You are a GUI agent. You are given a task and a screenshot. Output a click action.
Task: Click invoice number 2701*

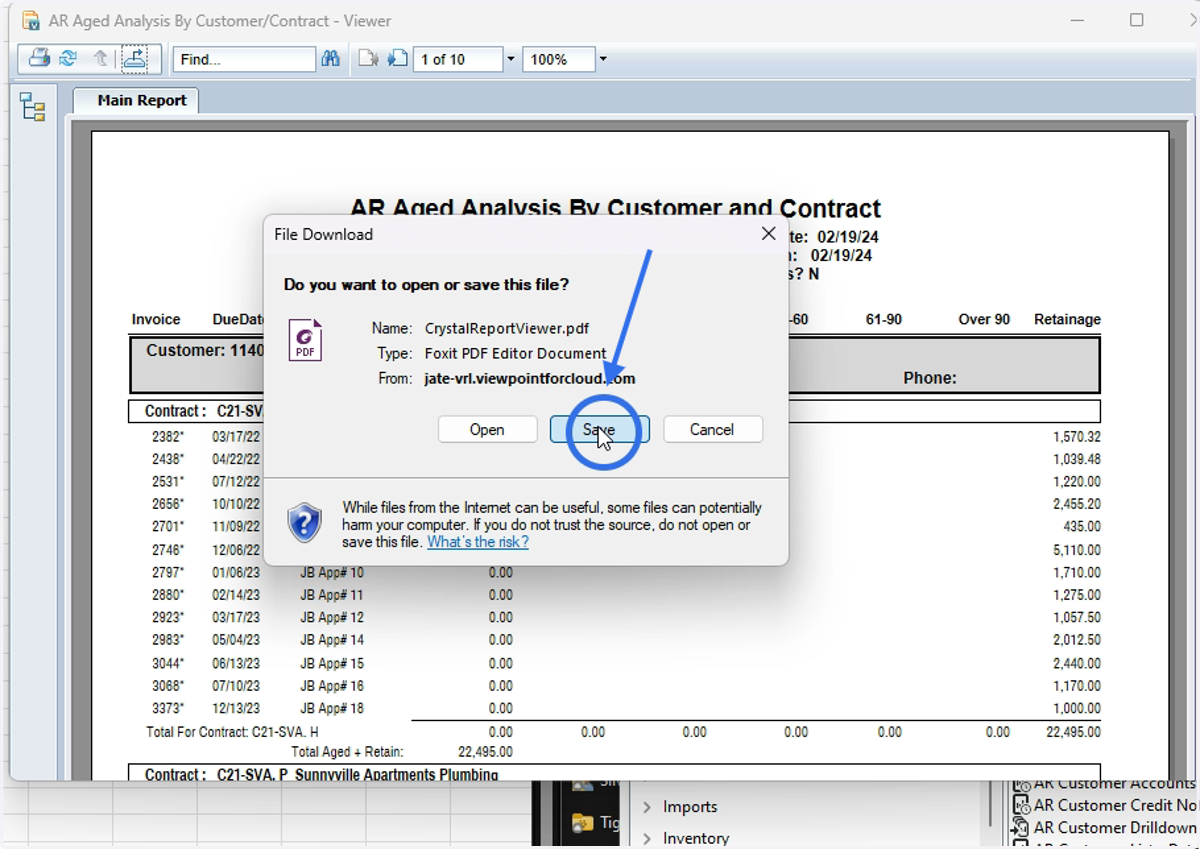(168, 526)
